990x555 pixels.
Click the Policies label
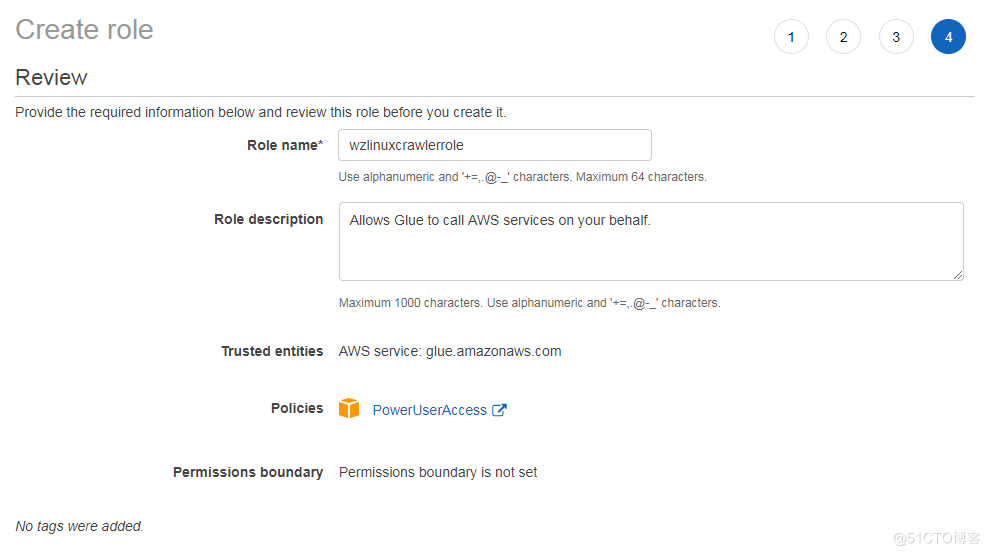pos(297,409)
